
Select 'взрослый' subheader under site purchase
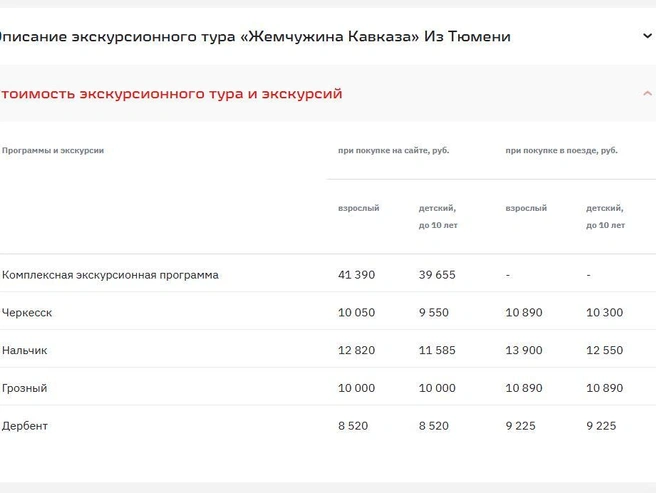point(359,208)
